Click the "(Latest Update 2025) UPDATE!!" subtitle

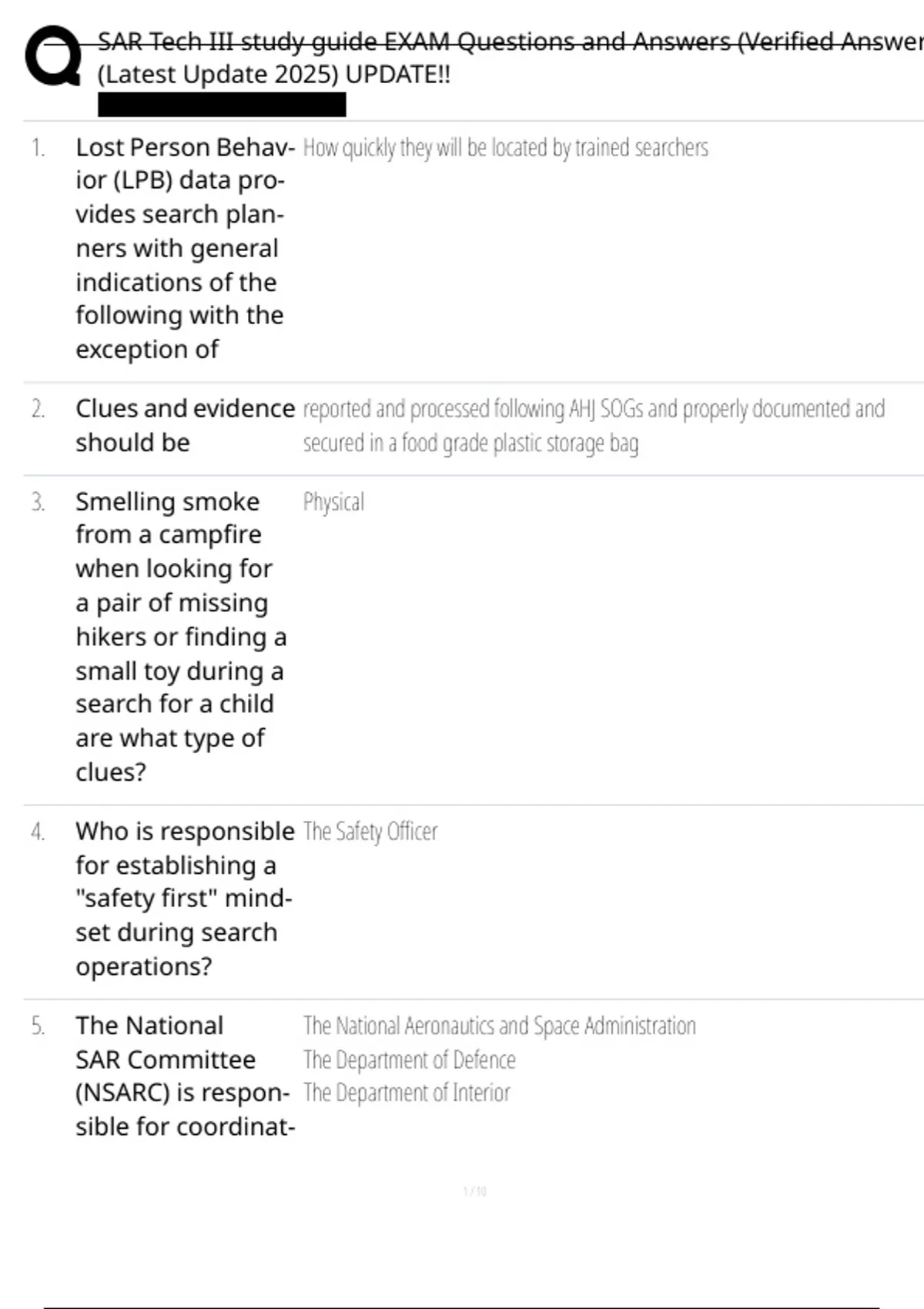pos(273,75)
